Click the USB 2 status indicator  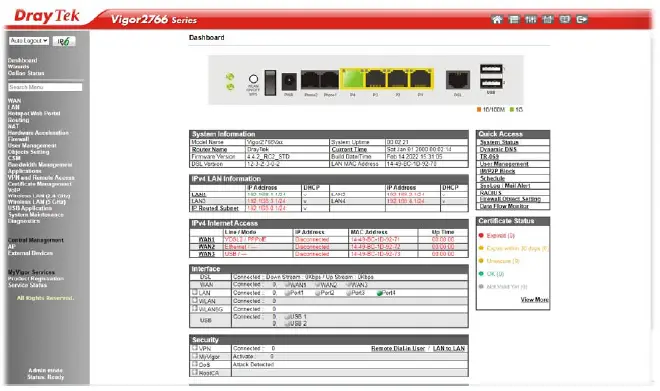coord(287,324)
